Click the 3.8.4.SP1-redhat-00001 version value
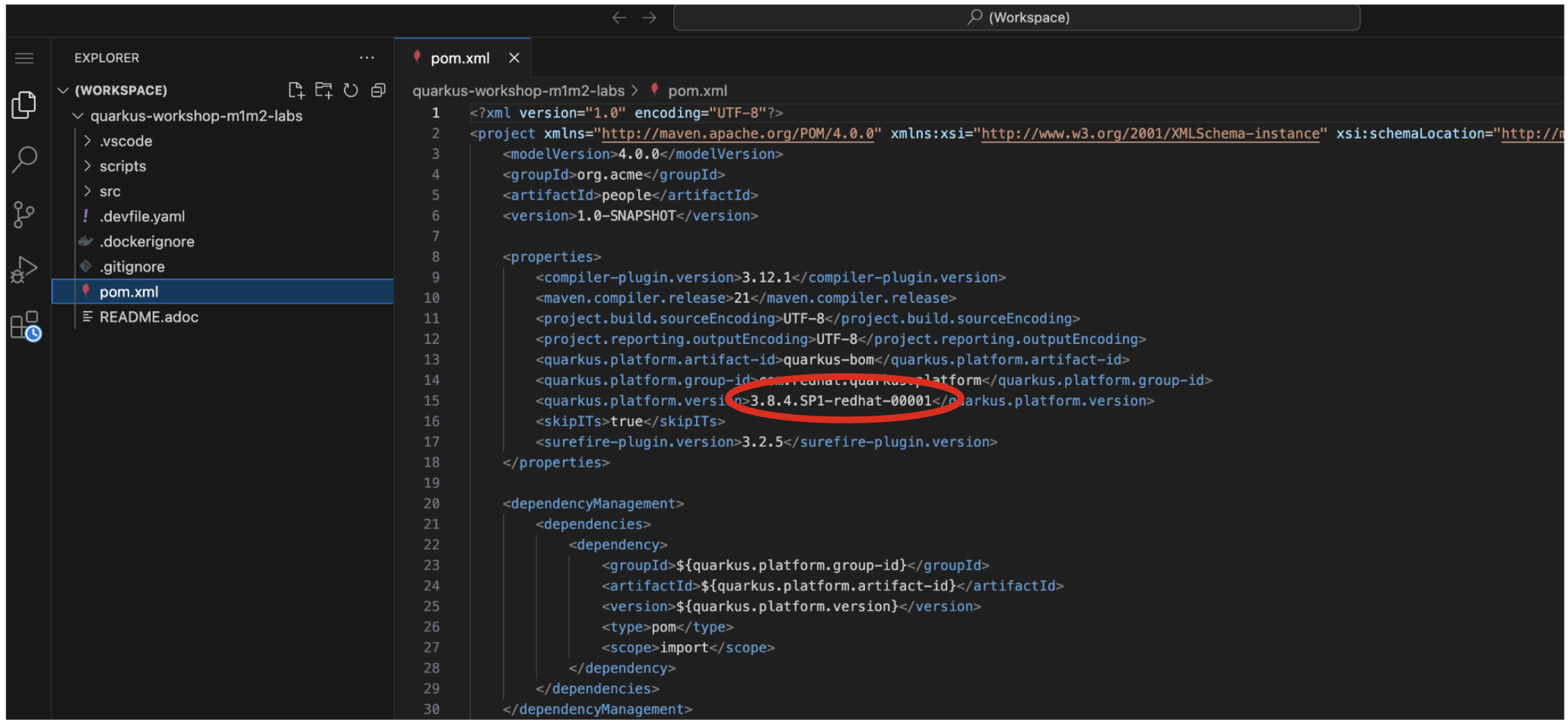Screen dimensions: 1568x724 click(840, 401)
